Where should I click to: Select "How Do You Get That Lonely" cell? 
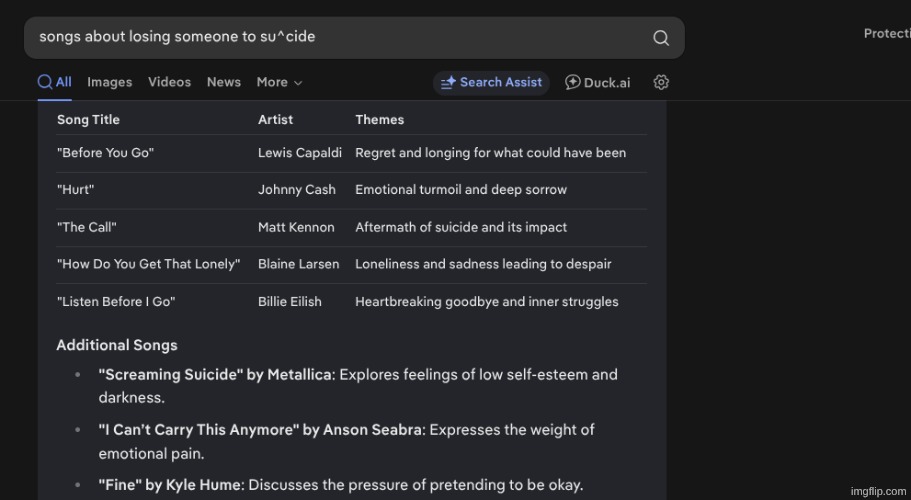[x=148, y=264]
